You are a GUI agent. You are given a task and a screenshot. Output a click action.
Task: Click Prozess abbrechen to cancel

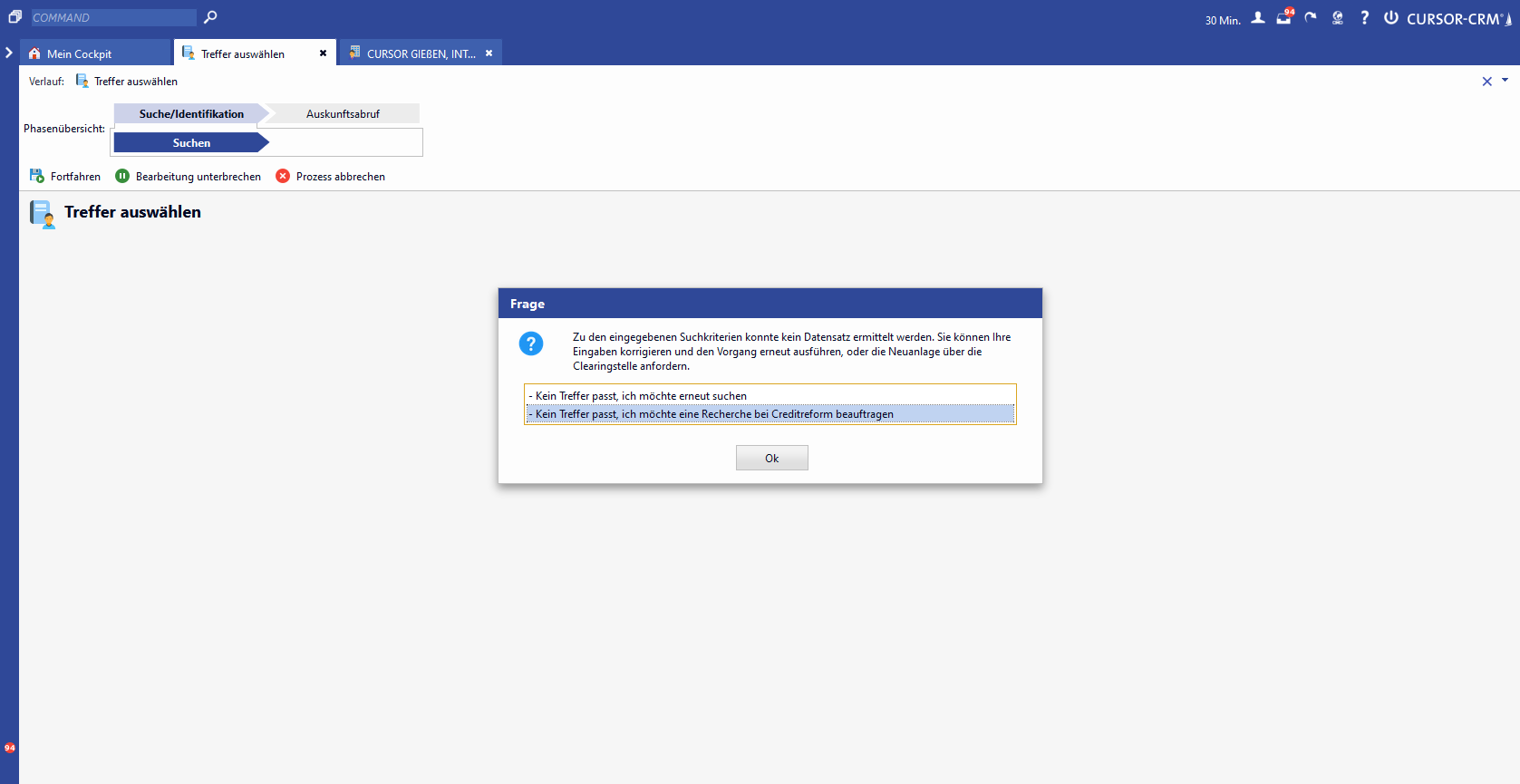pyautogui.click(x=331, y=176)
